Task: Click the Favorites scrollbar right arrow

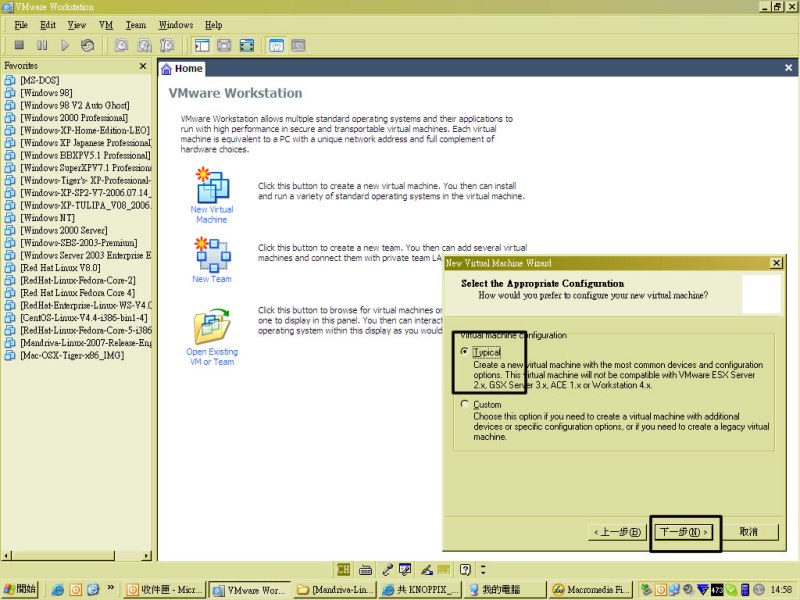Action: click(x=147, y=555)
